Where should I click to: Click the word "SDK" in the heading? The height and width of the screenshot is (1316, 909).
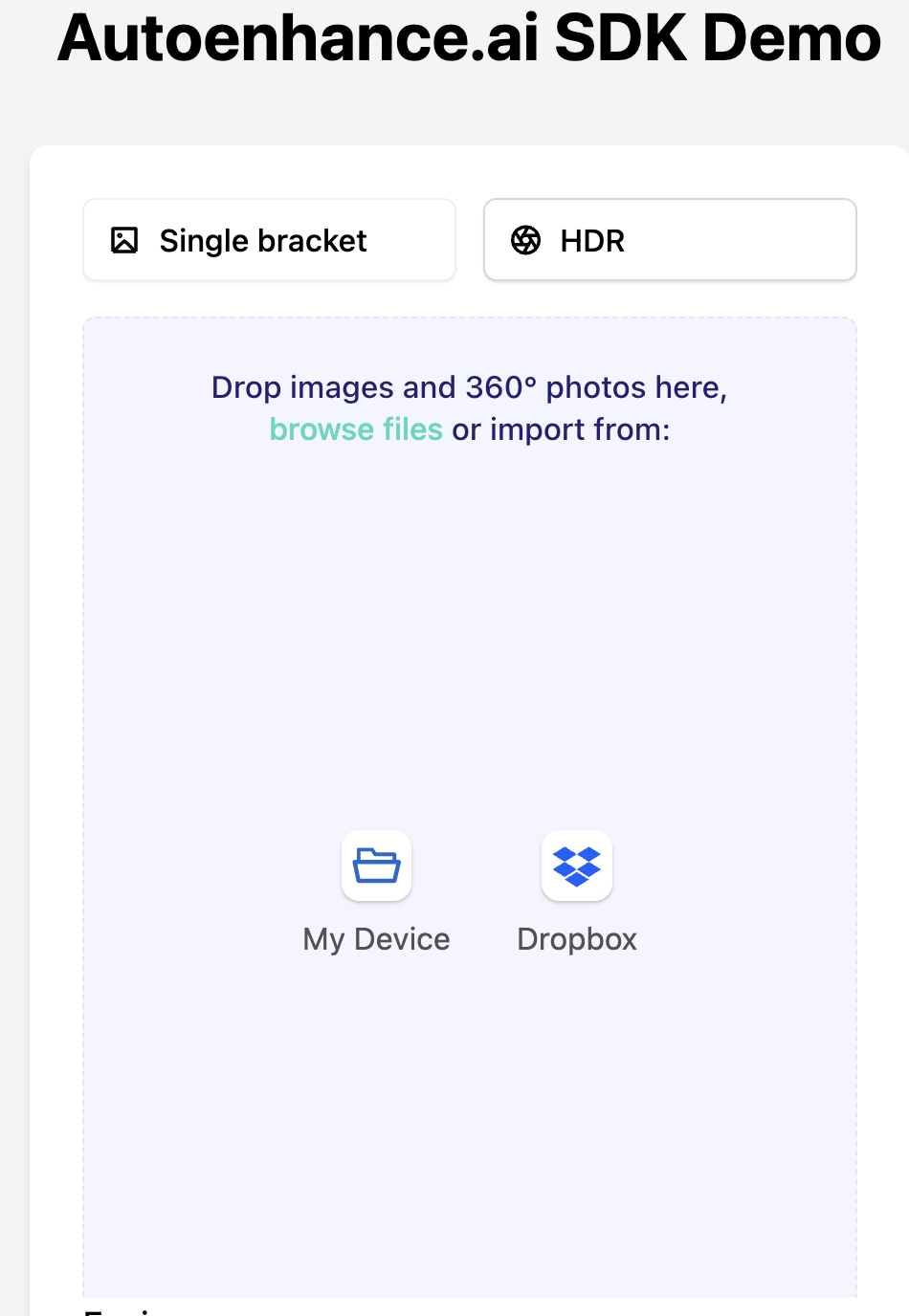pyautogui.click(x=620, y=38)
